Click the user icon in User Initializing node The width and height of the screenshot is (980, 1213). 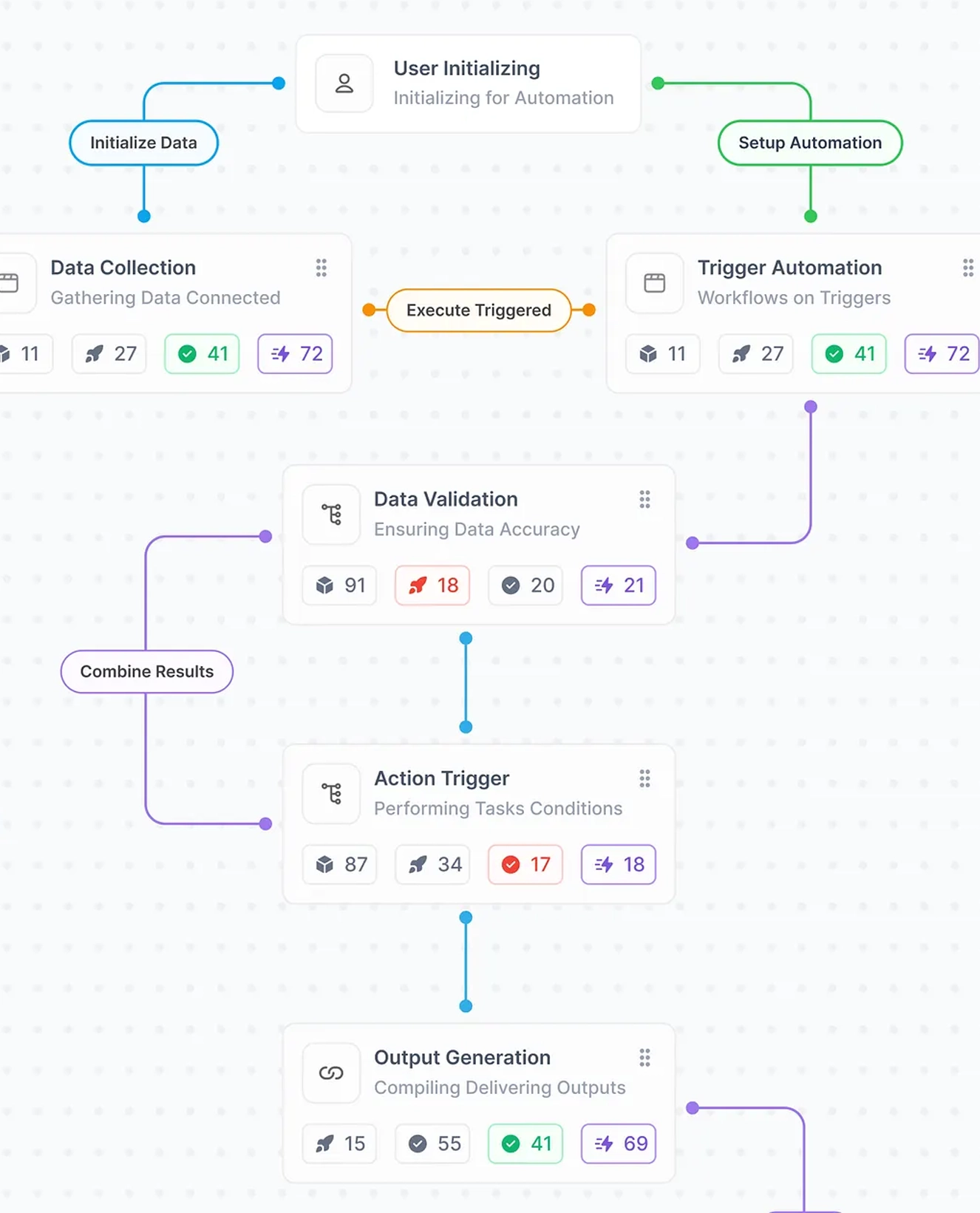[344, 84]
